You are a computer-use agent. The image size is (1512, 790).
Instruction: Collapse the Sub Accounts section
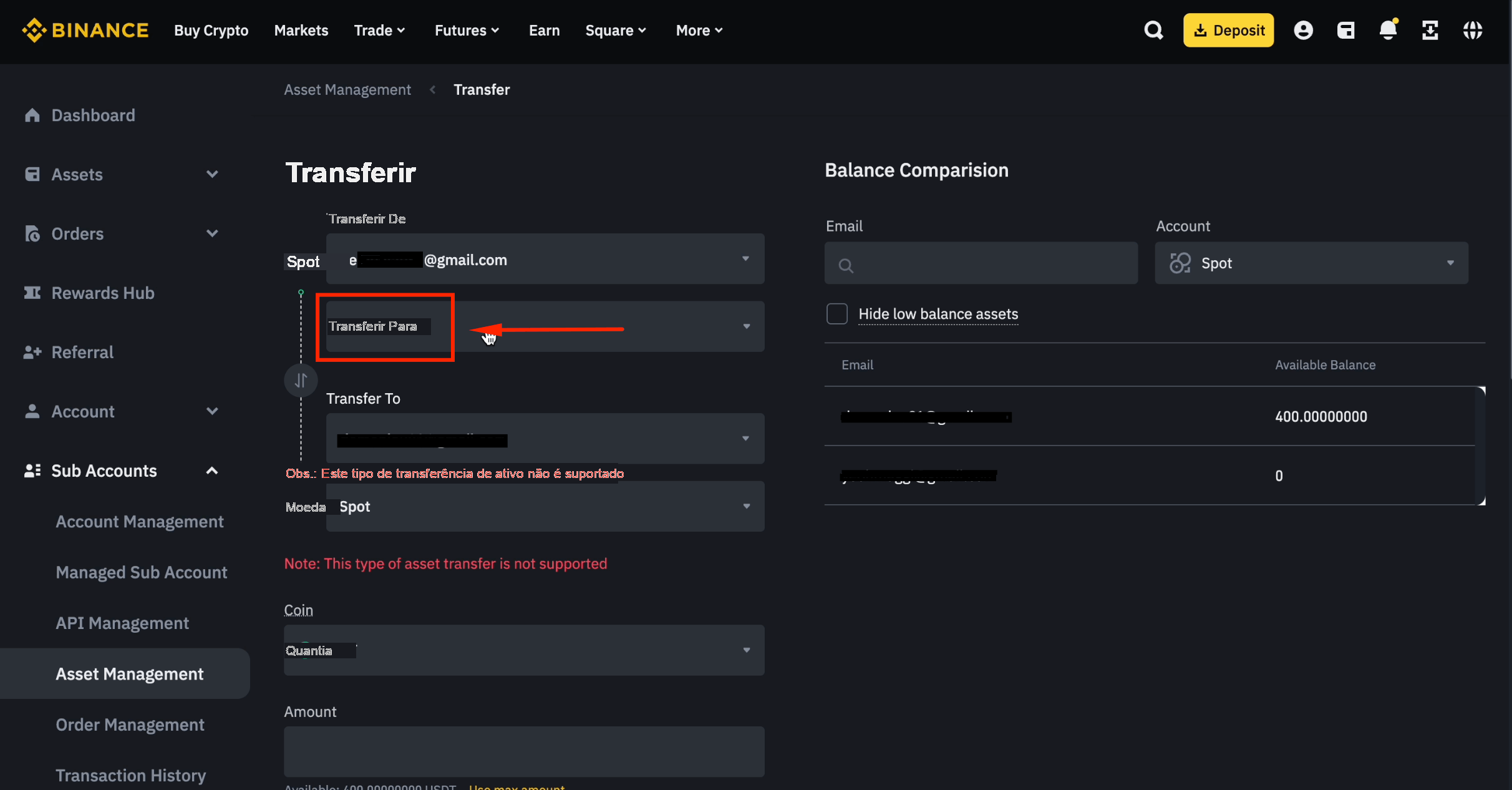click(x=212, y=471)
